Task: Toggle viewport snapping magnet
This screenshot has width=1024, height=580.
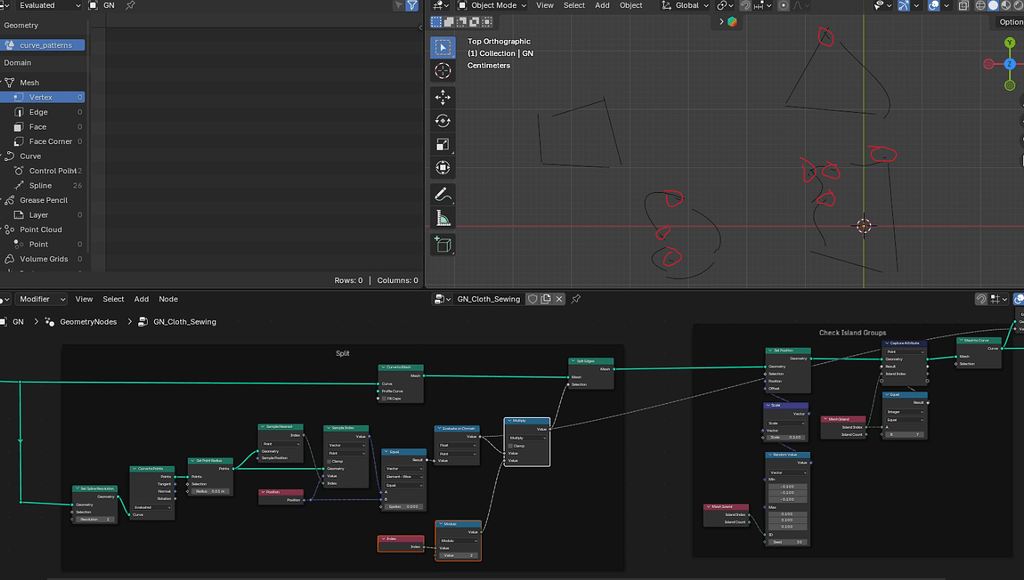Action: (x=745, y=5)
